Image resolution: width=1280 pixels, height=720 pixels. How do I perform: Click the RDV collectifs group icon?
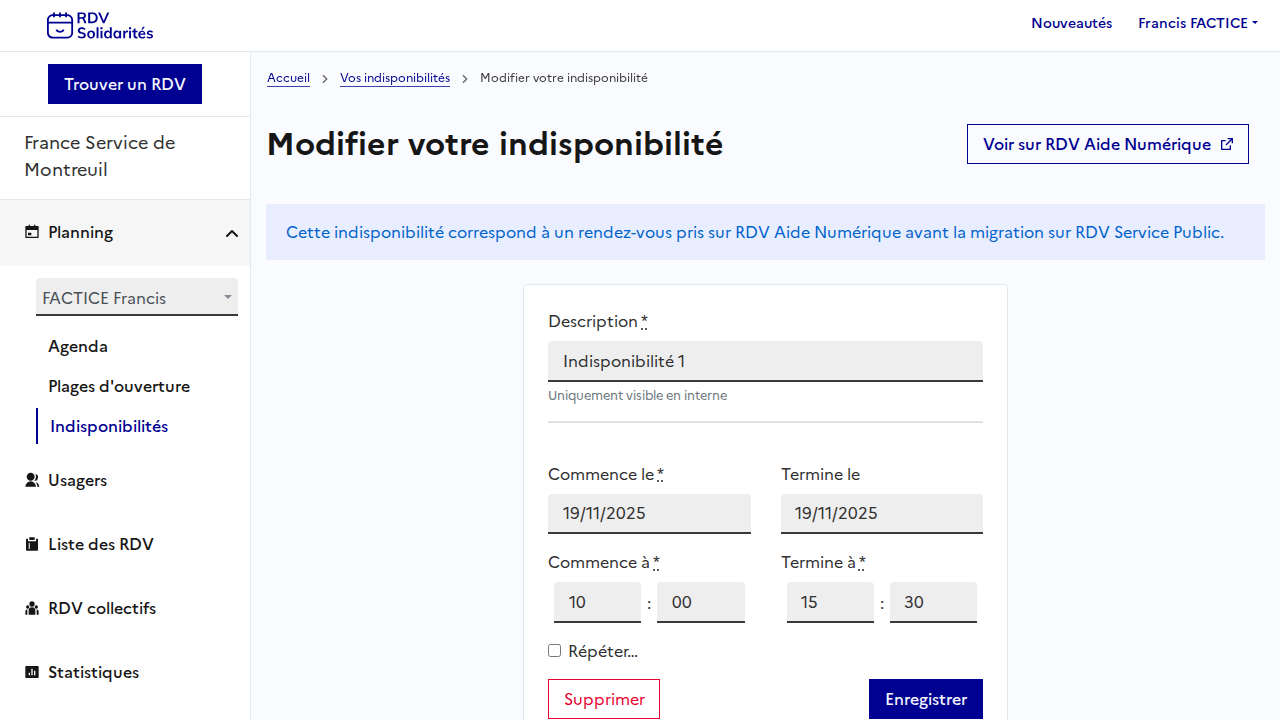pos(32,609)
